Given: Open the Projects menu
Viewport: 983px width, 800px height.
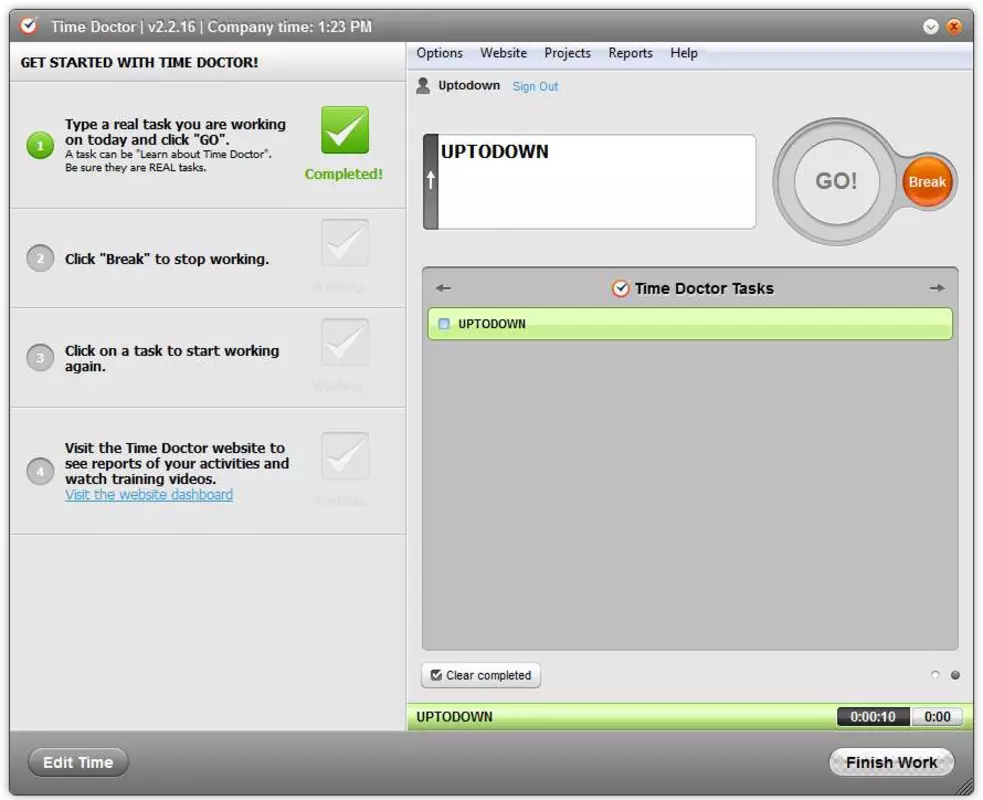Looking at the screenshot, I should [x=567, y=53].
